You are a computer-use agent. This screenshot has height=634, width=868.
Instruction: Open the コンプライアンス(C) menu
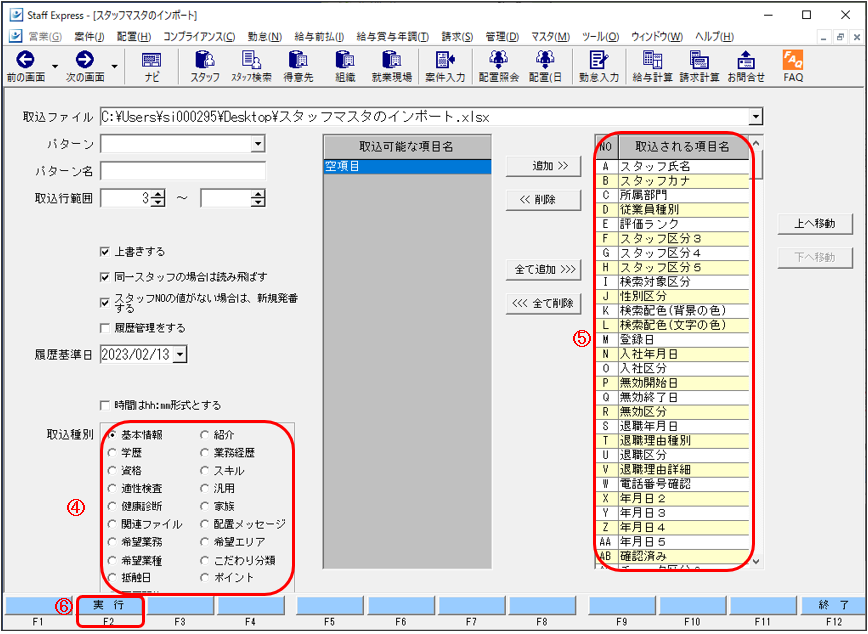199,37
